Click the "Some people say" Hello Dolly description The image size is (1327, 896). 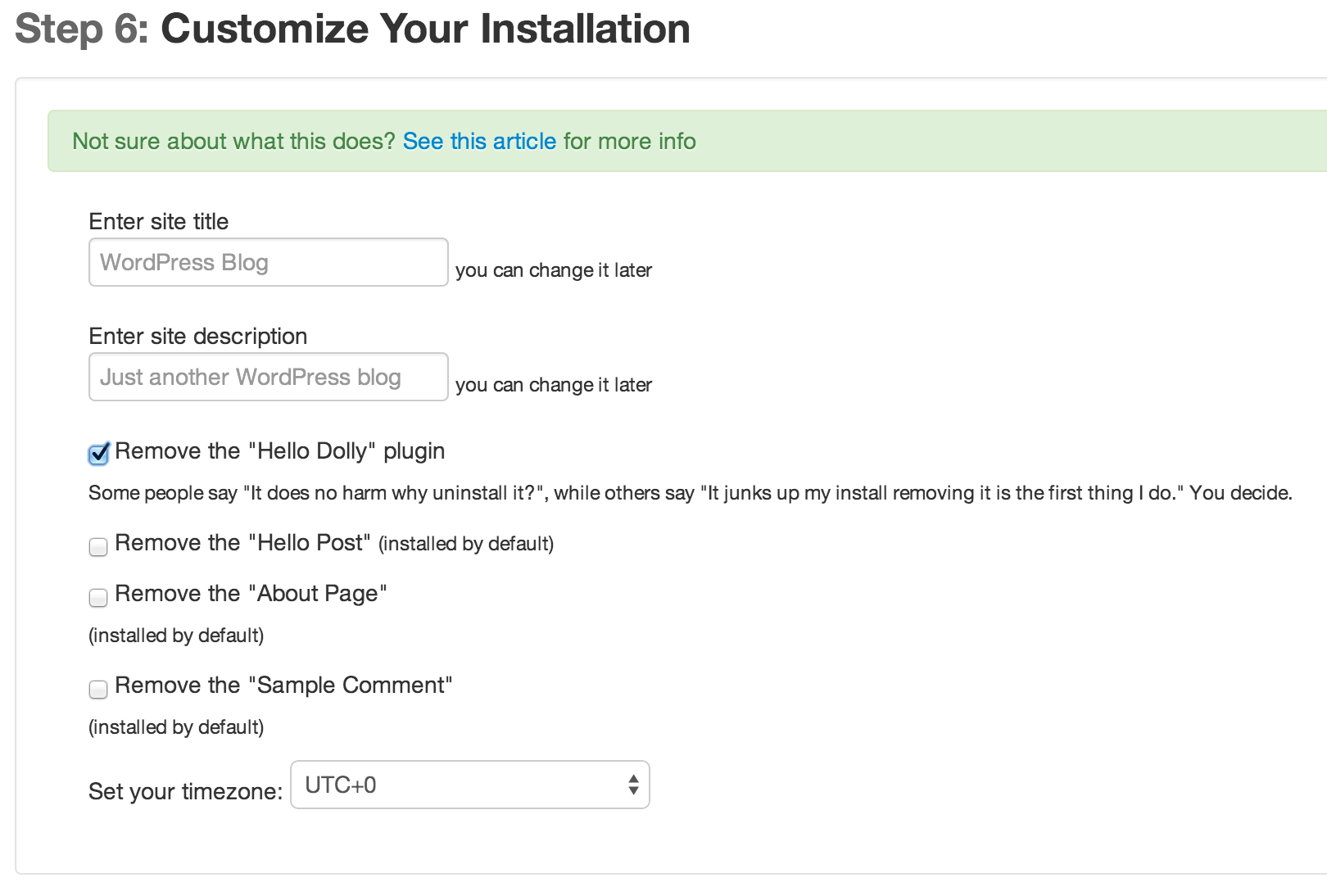click(x=690, y=493)
